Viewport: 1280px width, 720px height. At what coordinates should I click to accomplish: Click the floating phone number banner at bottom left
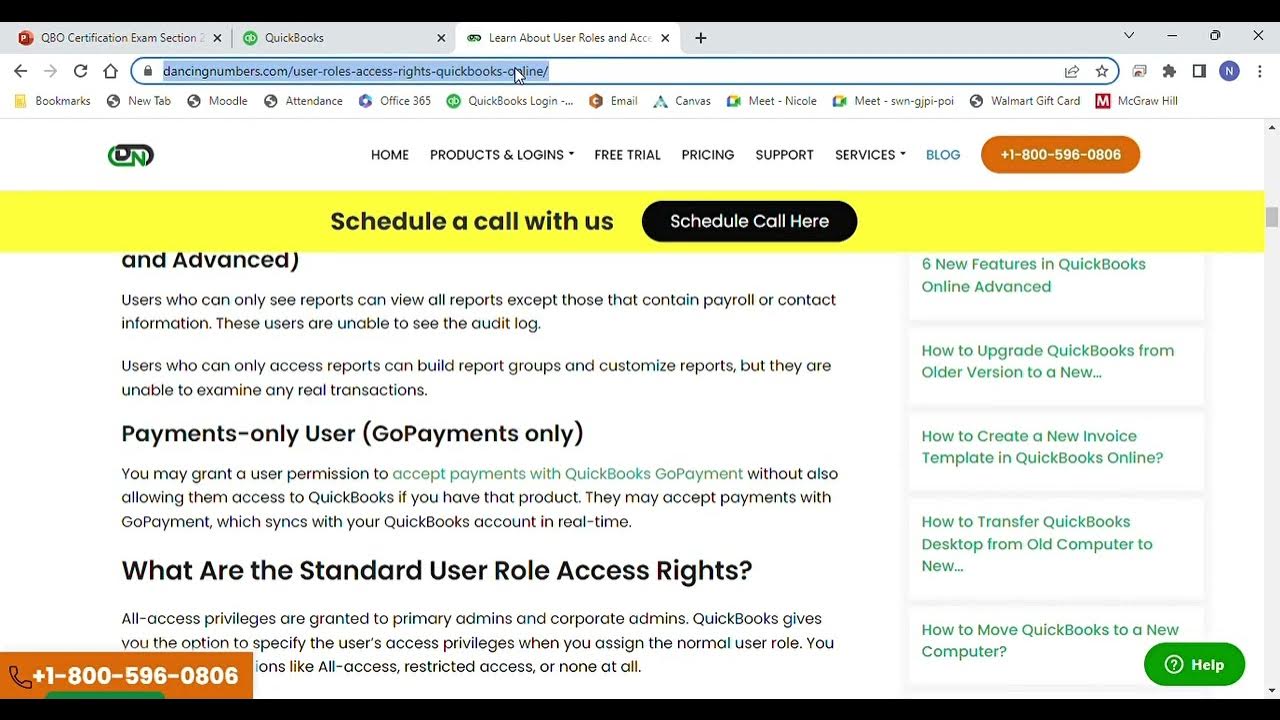click(126, 676)
